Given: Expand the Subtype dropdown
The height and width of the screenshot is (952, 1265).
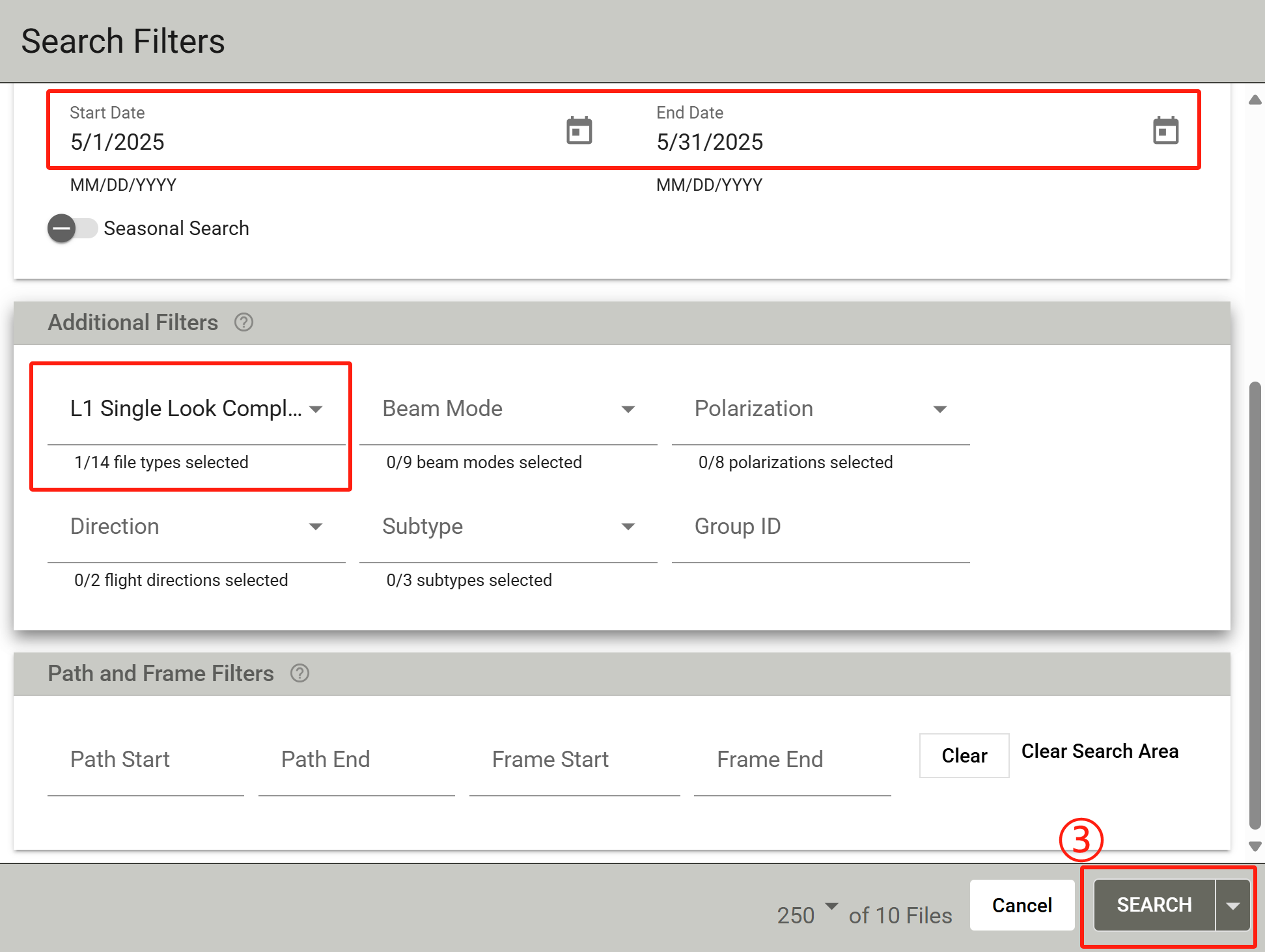Looking at the screenshot, I should coord(508,526).
